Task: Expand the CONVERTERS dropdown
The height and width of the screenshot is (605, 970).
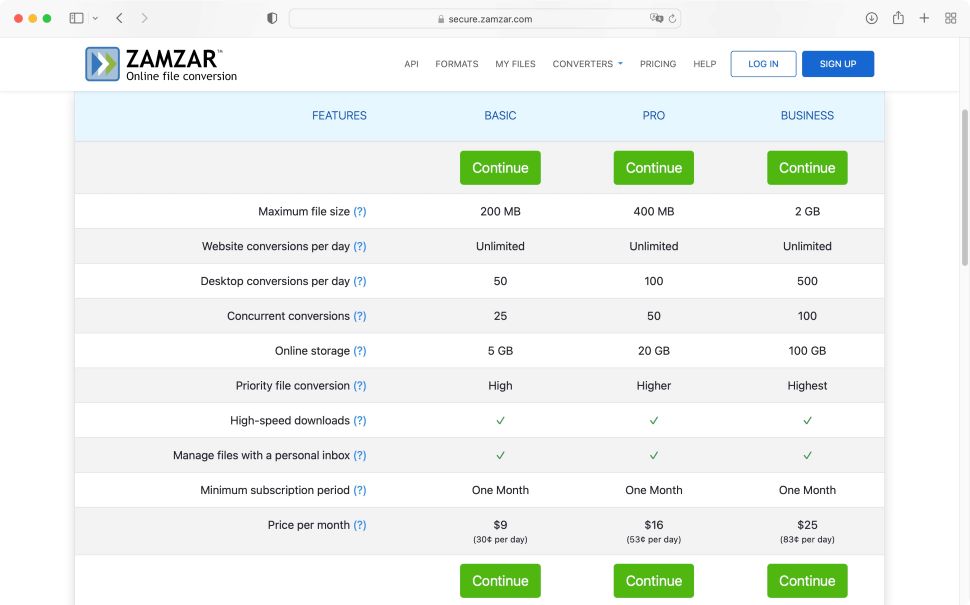Action: pos(588,64)
